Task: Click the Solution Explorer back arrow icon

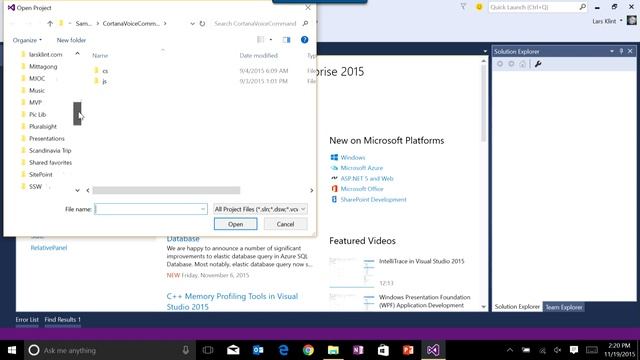Action: coord(500,64)
